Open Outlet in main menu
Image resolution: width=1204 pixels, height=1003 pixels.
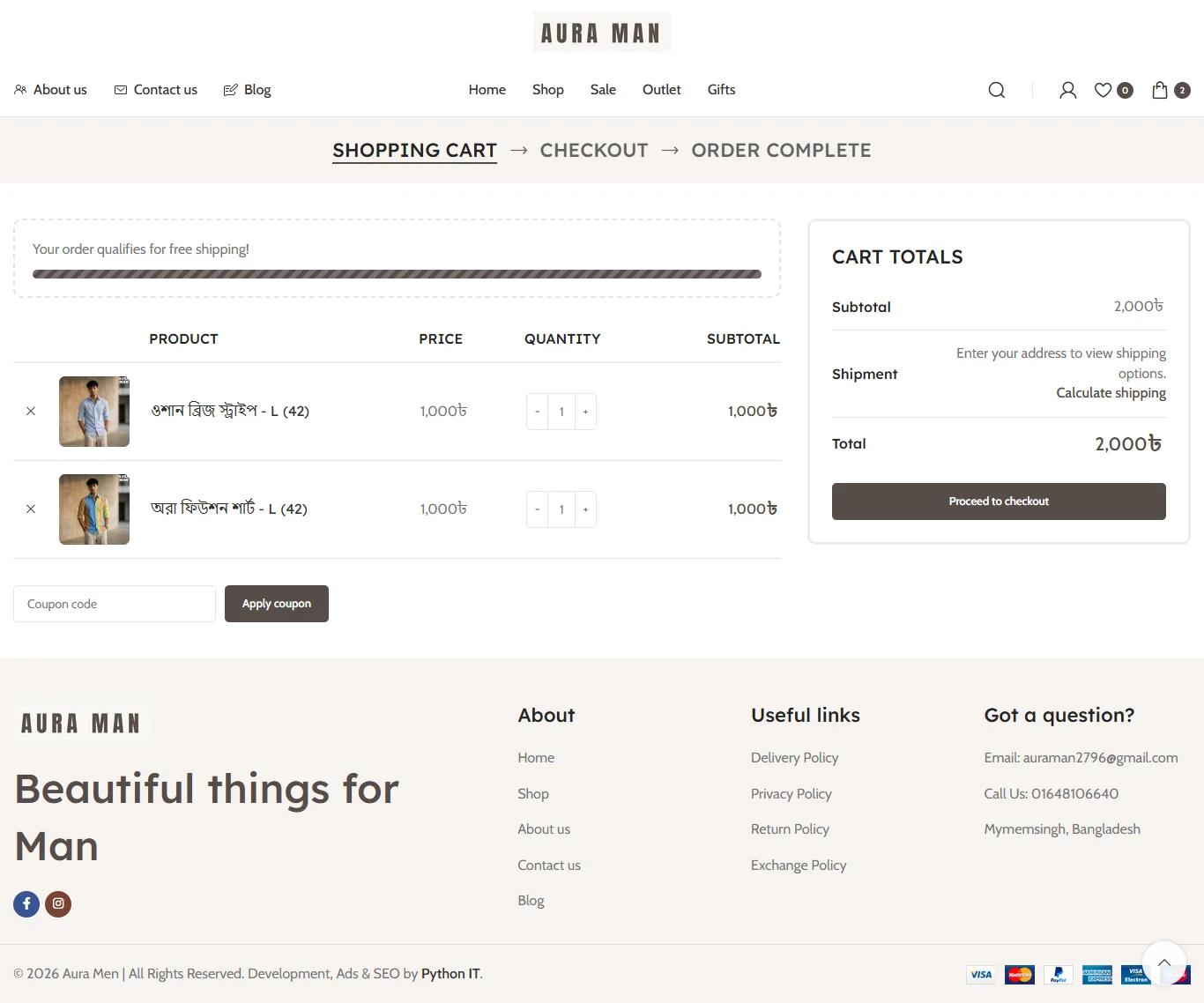[662, 90]
